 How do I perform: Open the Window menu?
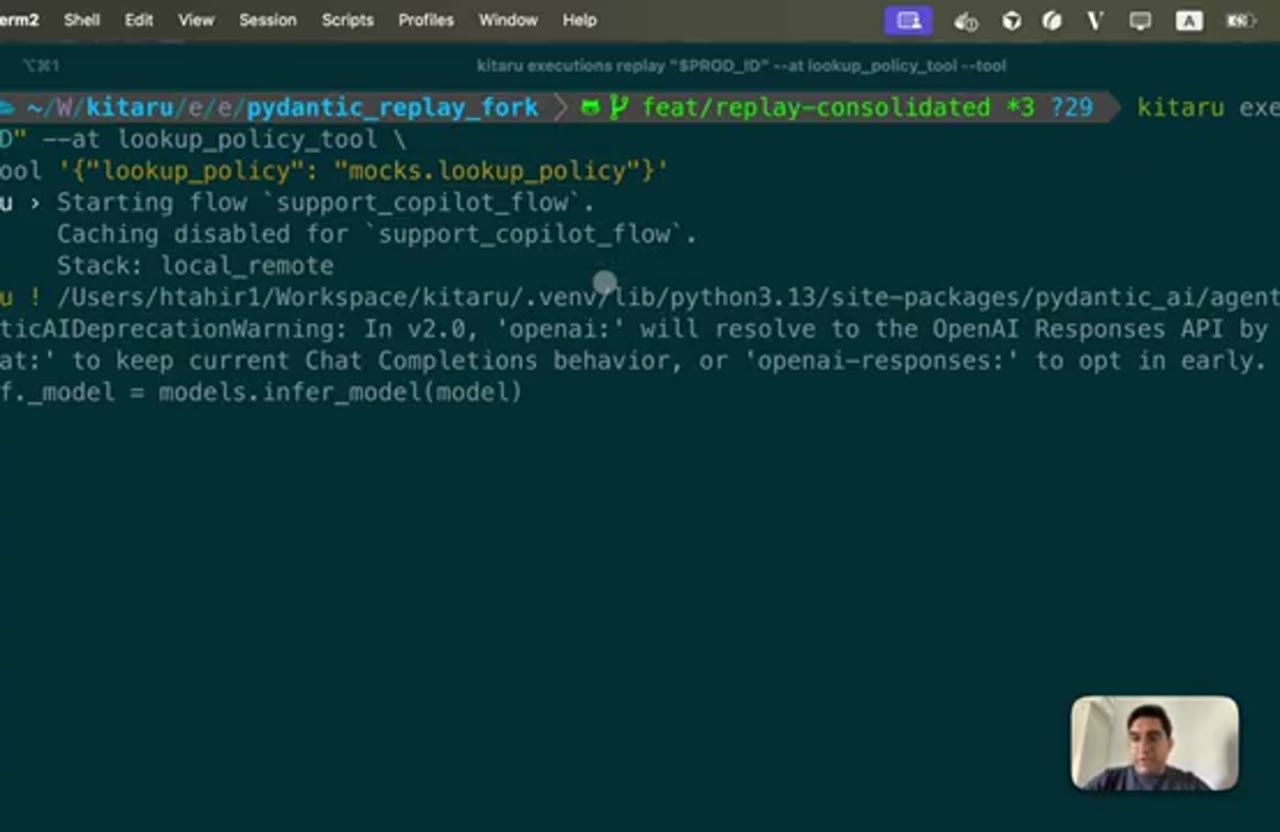click(x=508, y=20)
